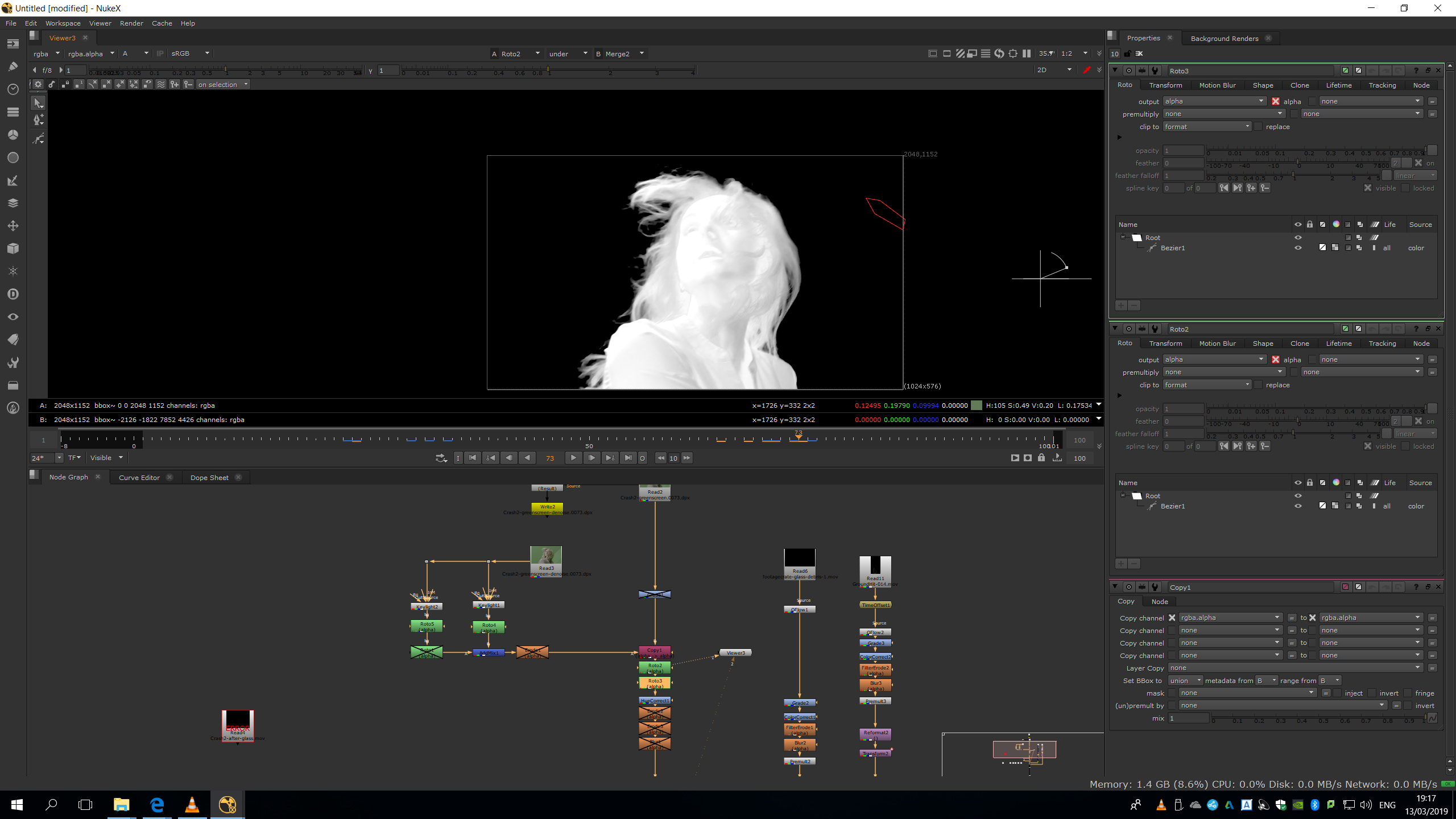Click the Roto3 Motion Blur tab
Image resolution: width=1456 pixels, height=819 pixels.
1217,85
